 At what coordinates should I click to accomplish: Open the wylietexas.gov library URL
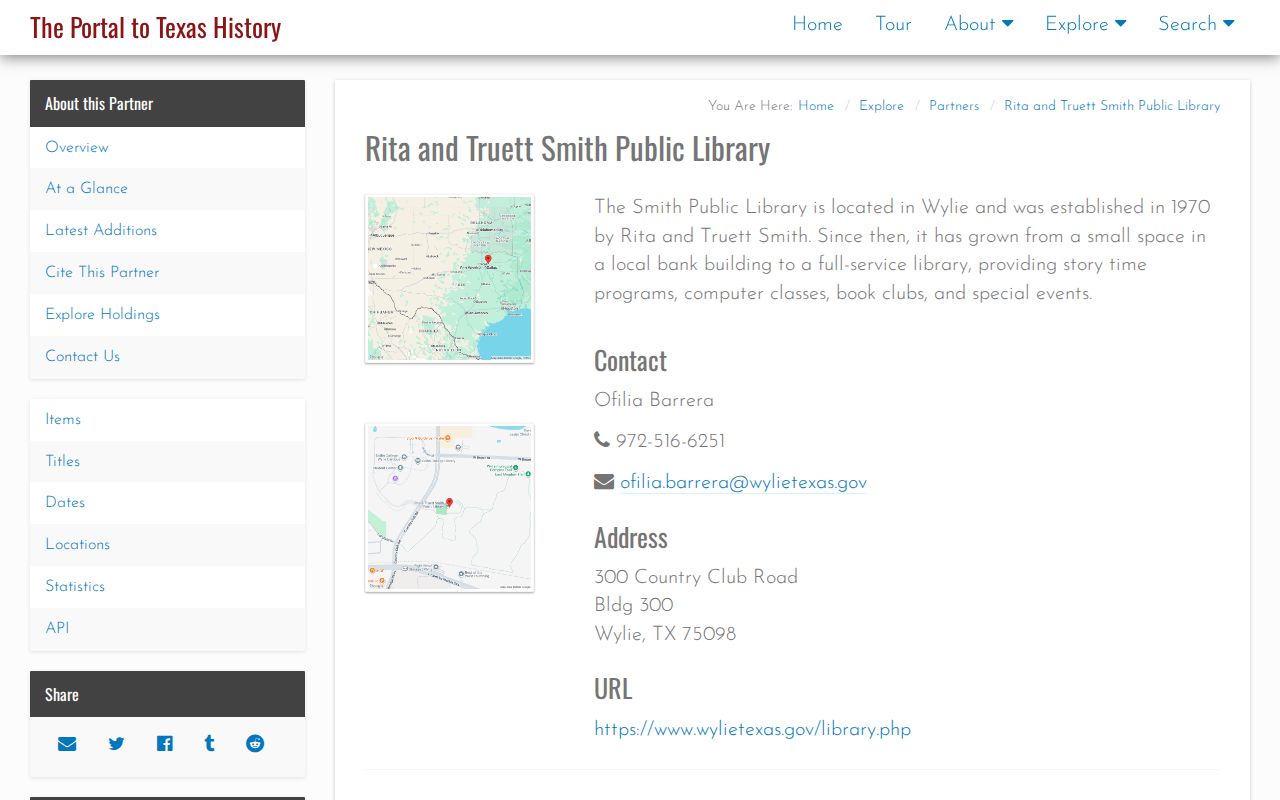(x=752, y=729)
